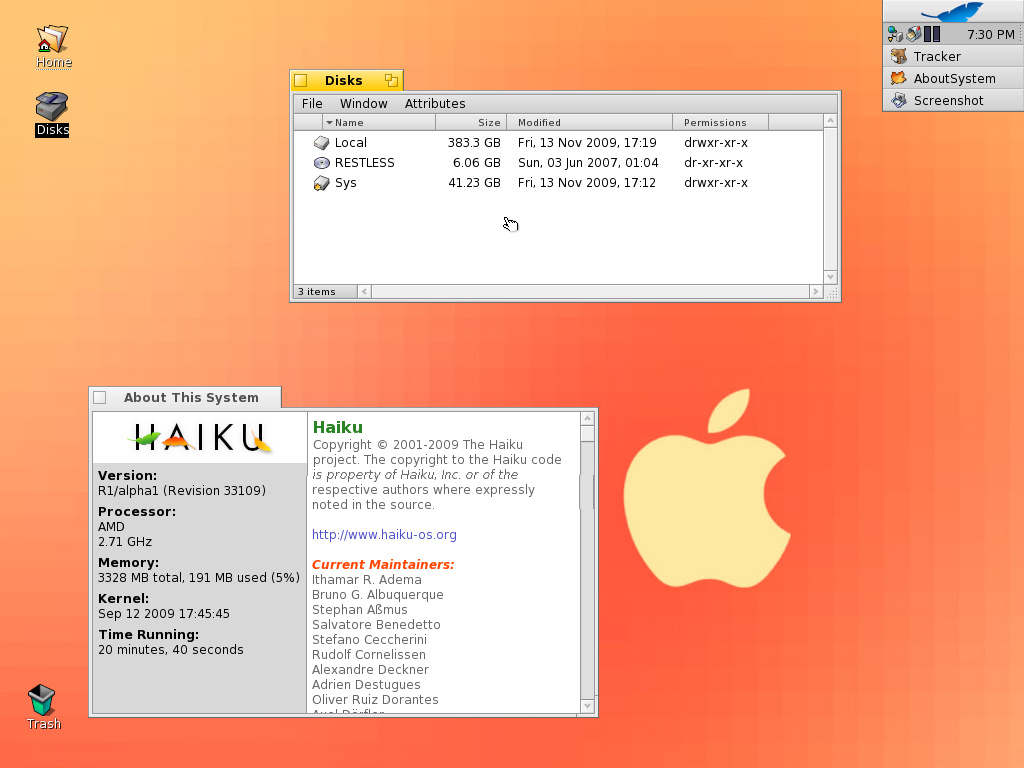Click the "383.3 GB" size cell

pyautogui.click(x=474, y=142)
